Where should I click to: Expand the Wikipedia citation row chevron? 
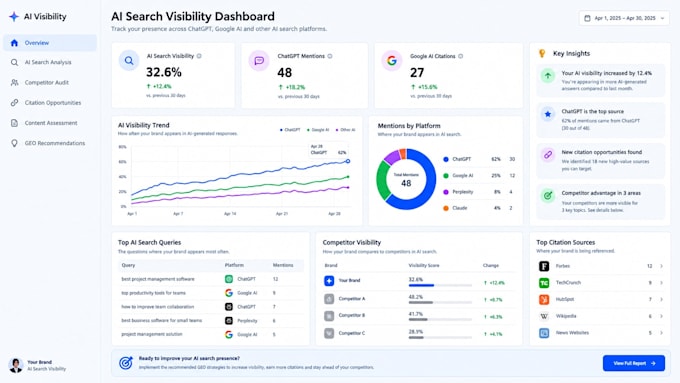(x=661, y=316)
